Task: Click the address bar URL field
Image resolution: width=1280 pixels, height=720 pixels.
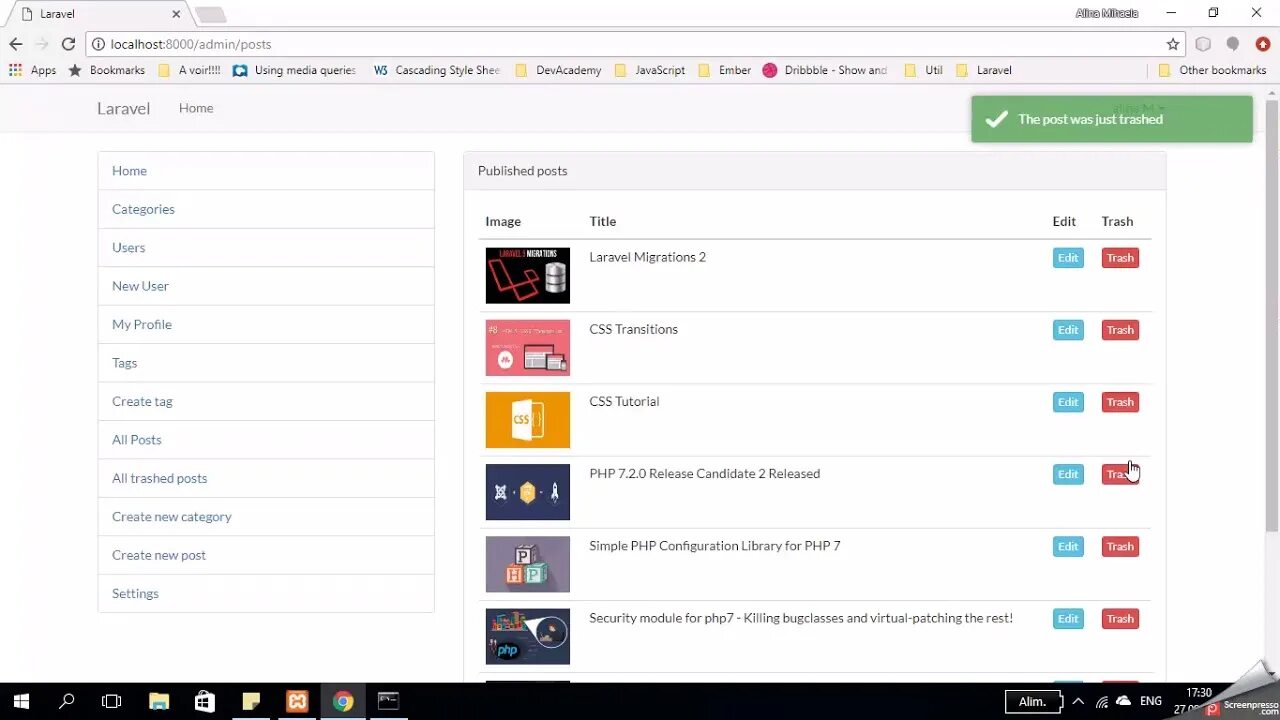Action: click(x=636, y=44)
